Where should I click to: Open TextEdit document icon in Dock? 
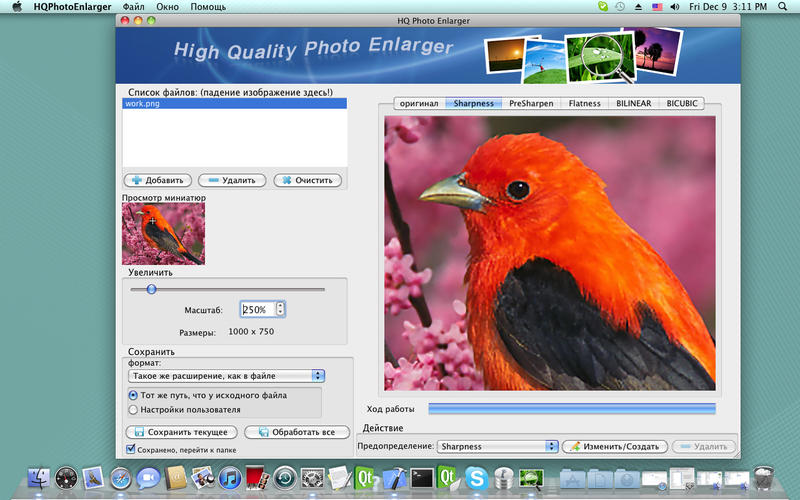pos(339,478)
